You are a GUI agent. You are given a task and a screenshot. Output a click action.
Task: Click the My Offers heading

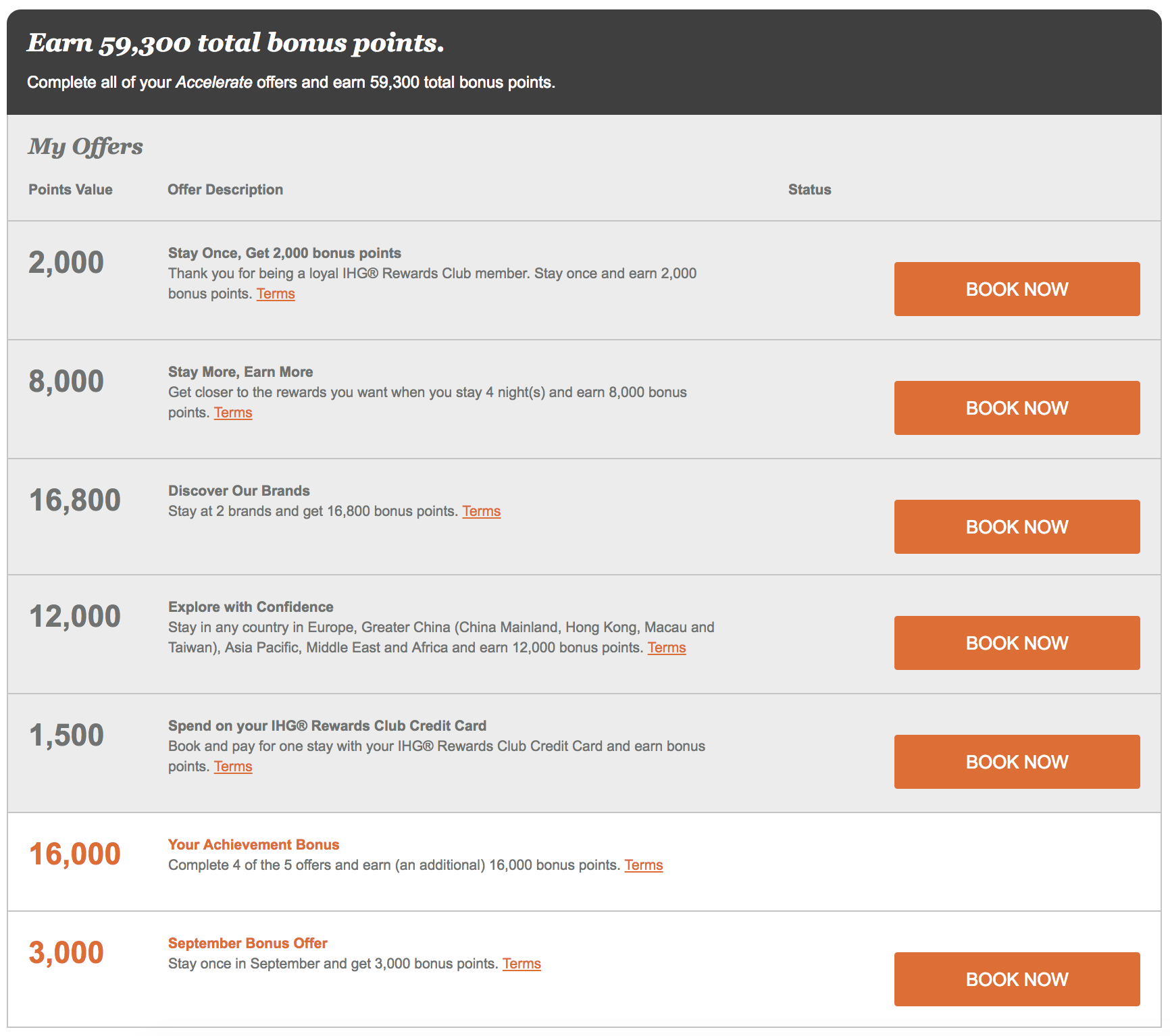(x=85, y=147)
